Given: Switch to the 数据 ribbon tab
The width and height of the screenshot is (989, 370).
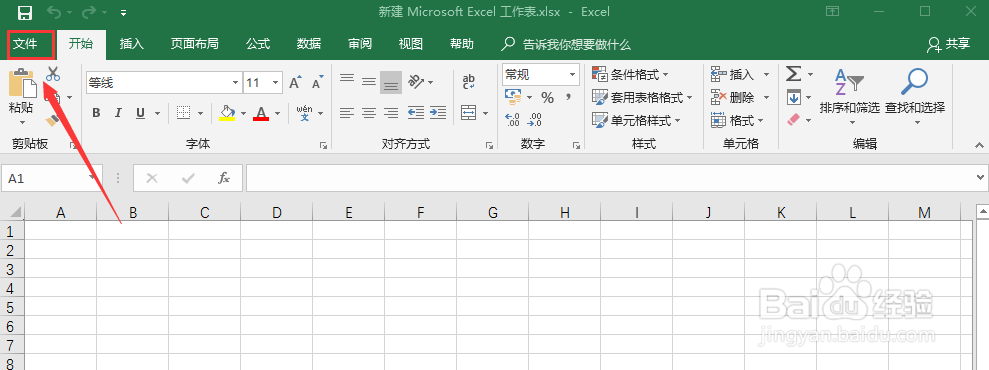Looking at the screenshot, I should [x=309, y=43].
